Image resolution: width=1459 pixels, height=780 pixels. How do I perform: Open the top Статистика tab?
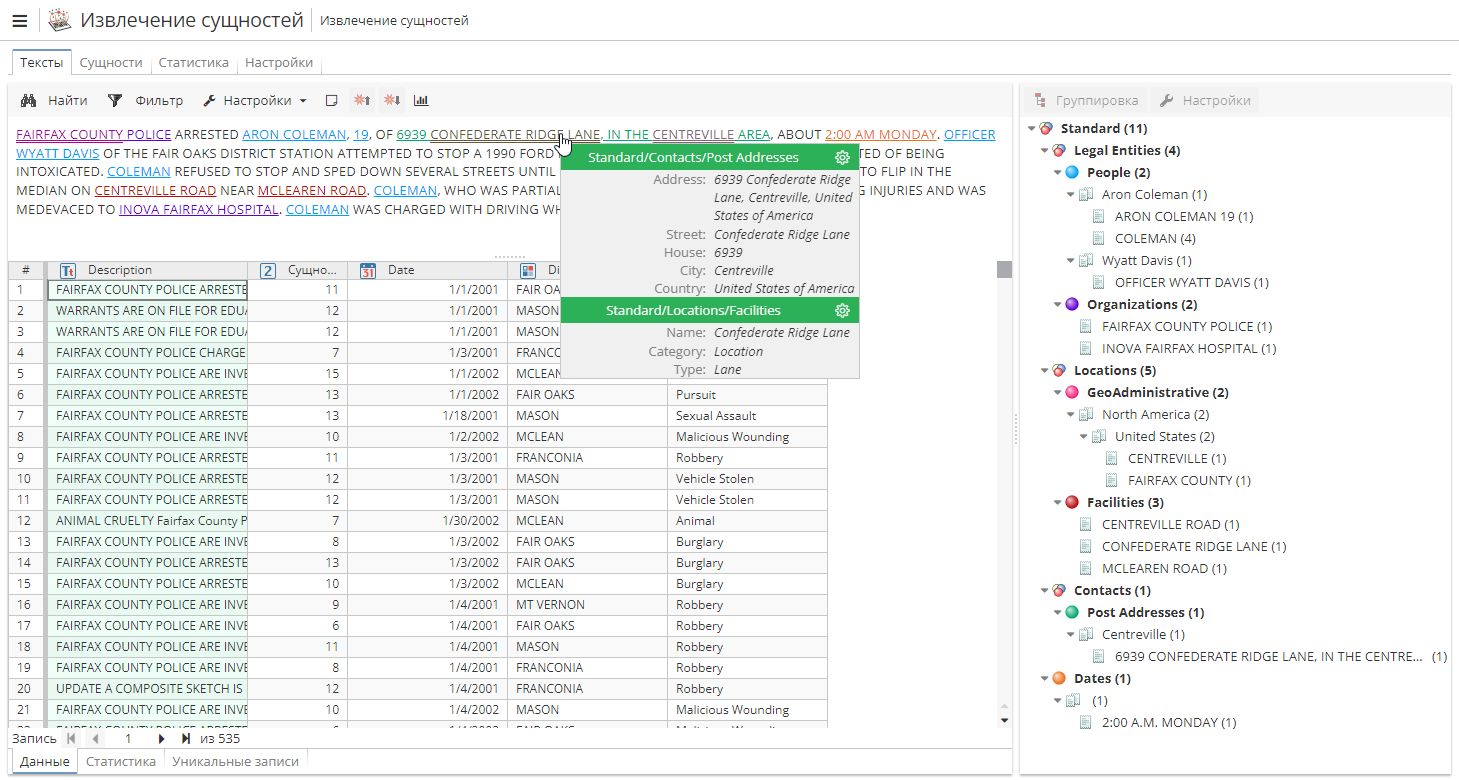coord(193,62)
